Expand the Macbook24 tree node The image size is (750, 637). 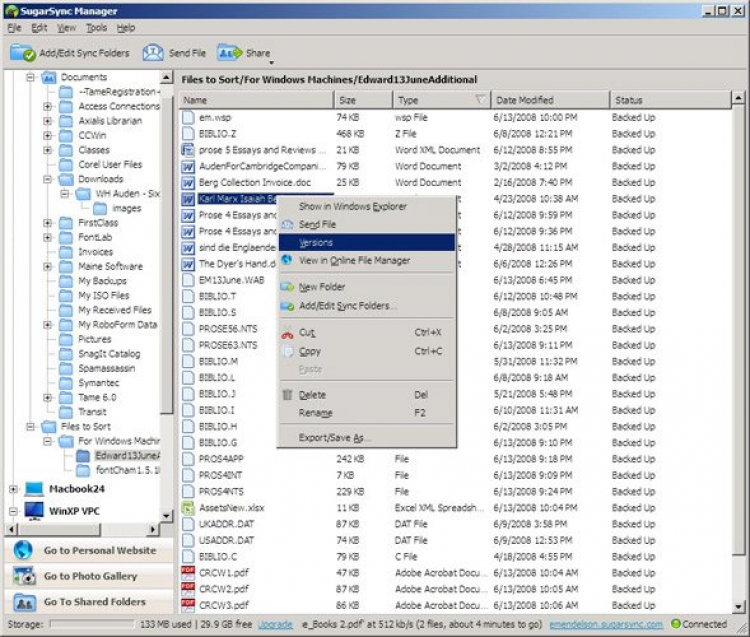13,489
